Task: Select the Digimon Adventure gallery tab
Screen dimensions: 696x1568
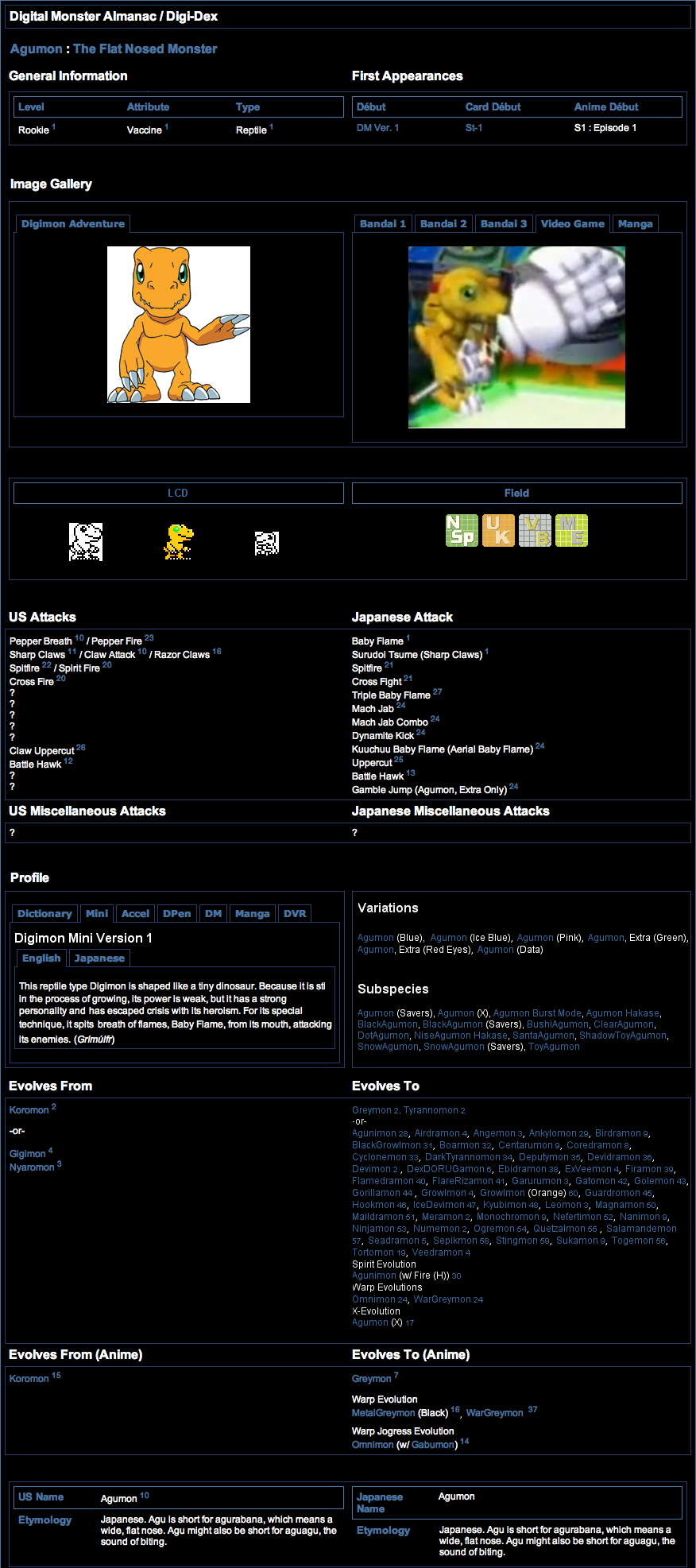Action: point(73,224)
